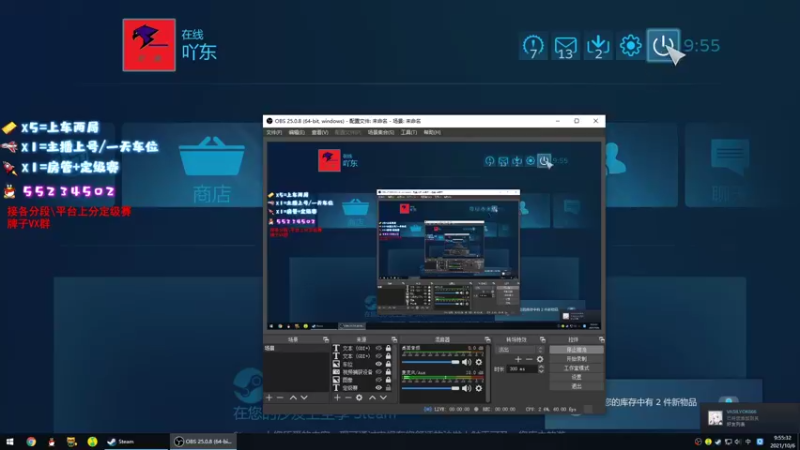Open OBS 查看(V) menu
Screen dimensions: 800x450
pyautogui.click(x=320, y=133)
